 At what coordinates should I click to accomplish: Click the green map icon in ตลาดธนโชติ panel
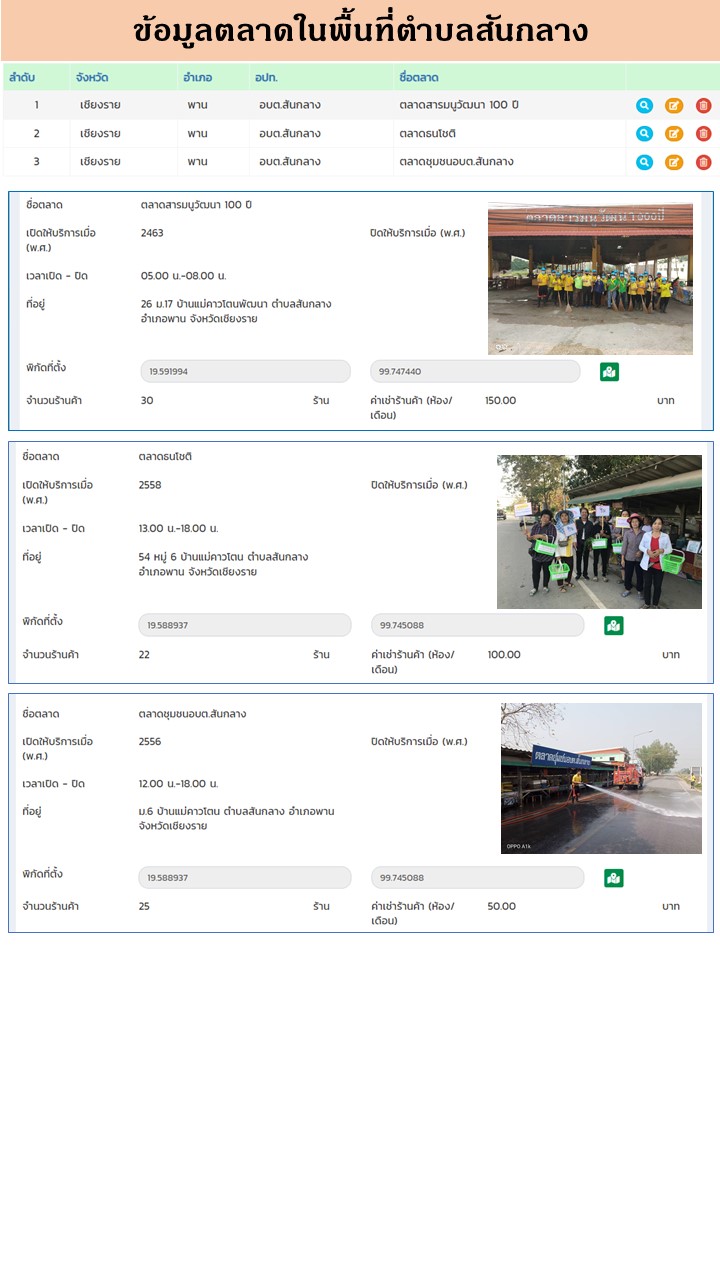point(614,625)
